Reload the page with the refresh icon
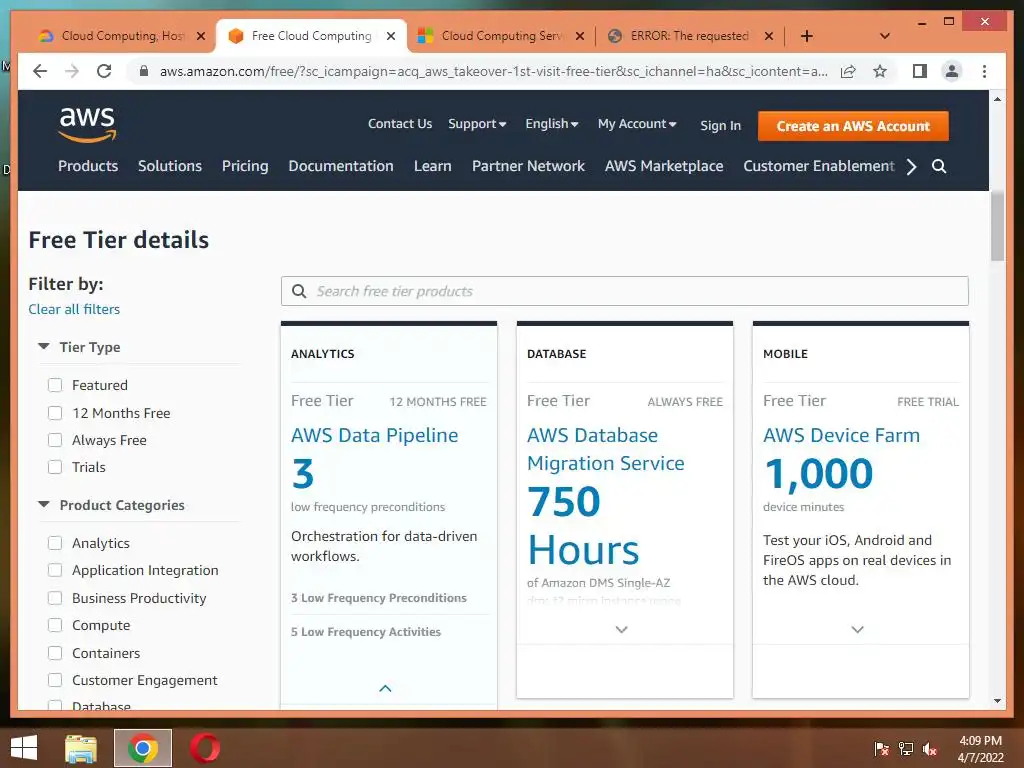This screenshot has height=768, width=1024. click(104, 71)
